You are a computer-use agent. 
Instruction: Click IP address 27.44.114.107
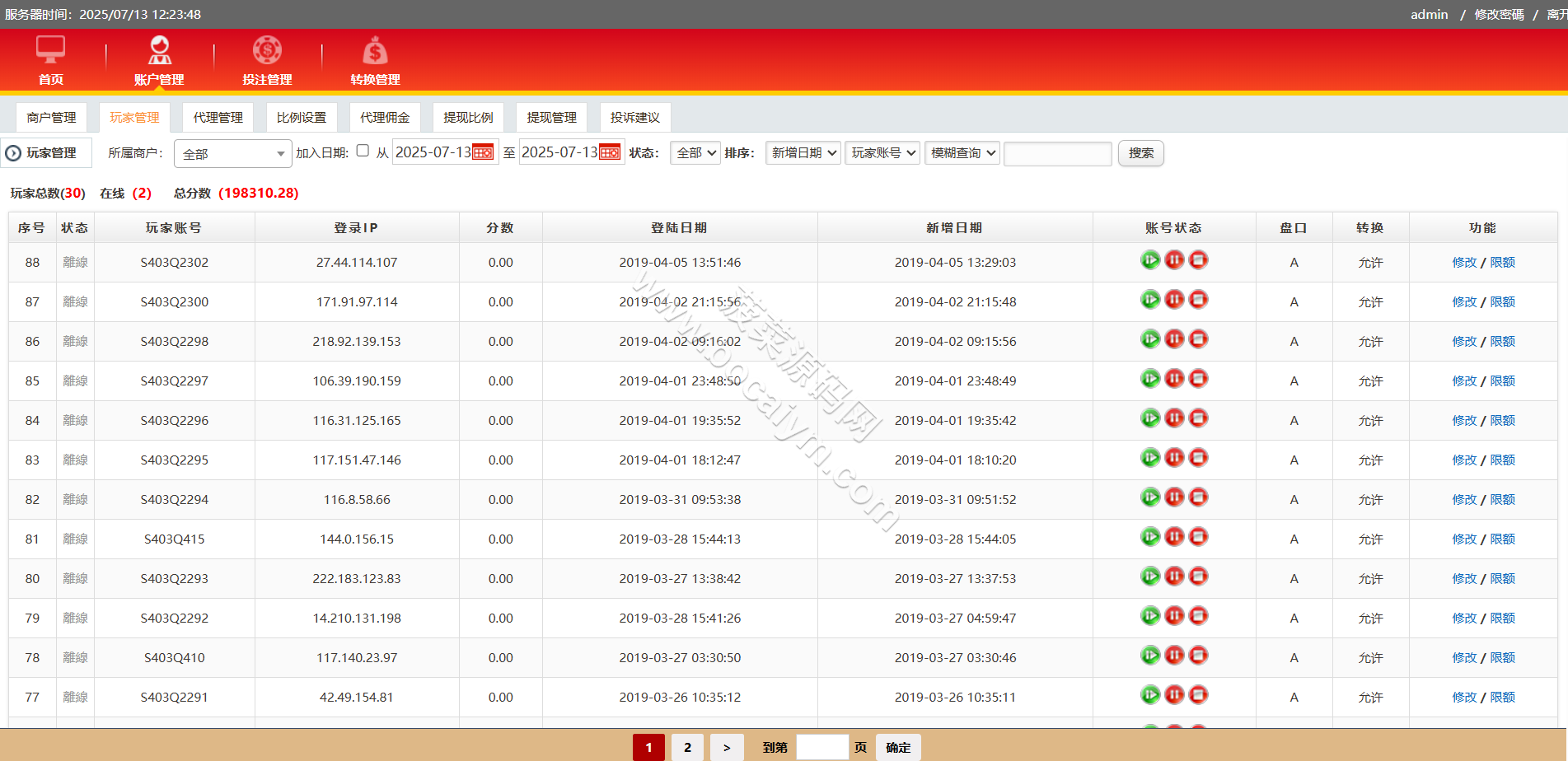(357, 263)
